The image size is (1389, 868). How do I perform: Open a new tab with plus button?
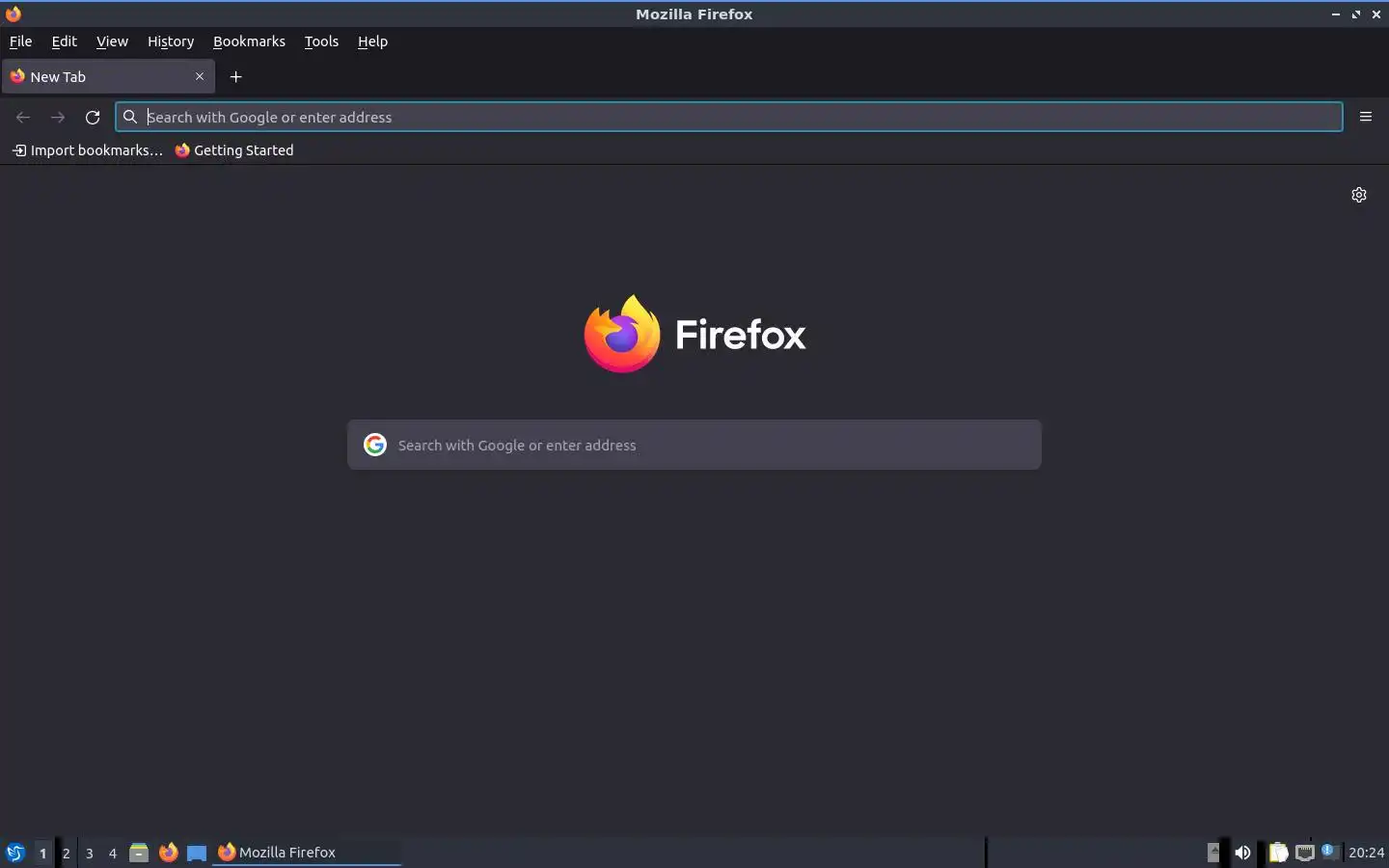click(235, 76)
